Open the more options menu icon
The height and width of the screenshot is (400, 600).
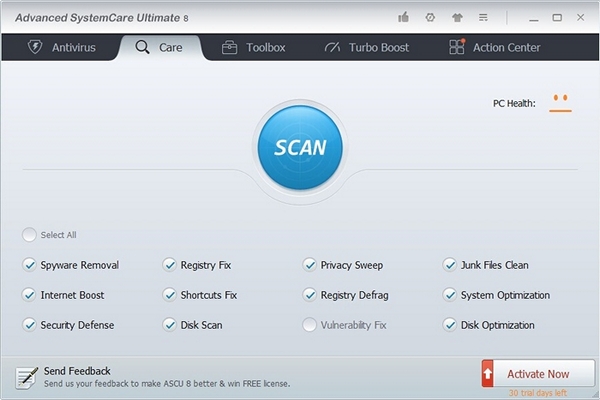(x=483, y=18)
